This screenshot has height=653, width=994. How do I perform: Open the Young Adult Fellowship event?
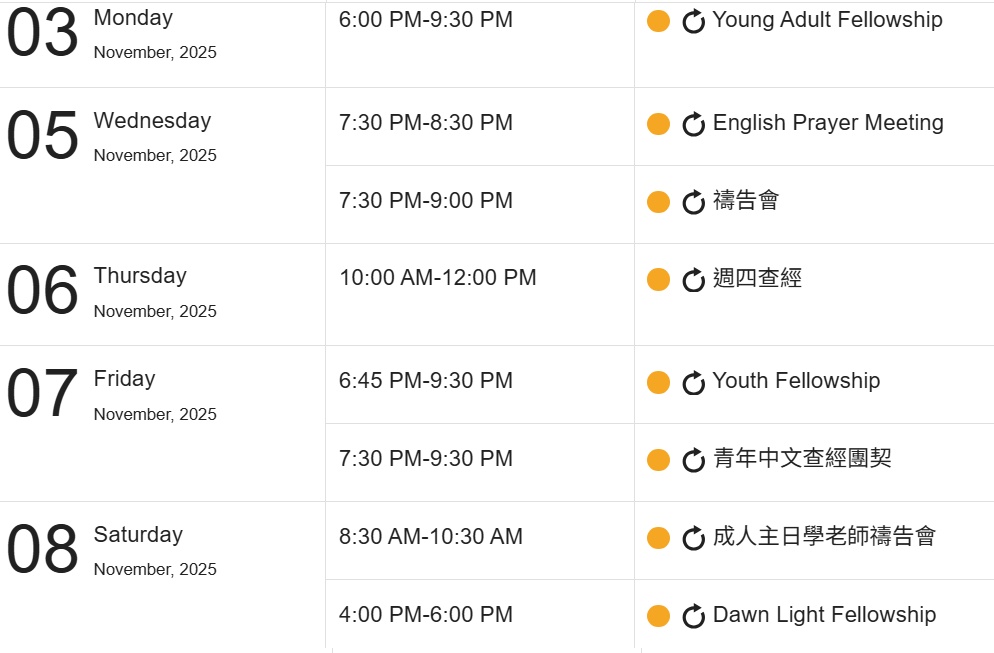tap(827, 20)
